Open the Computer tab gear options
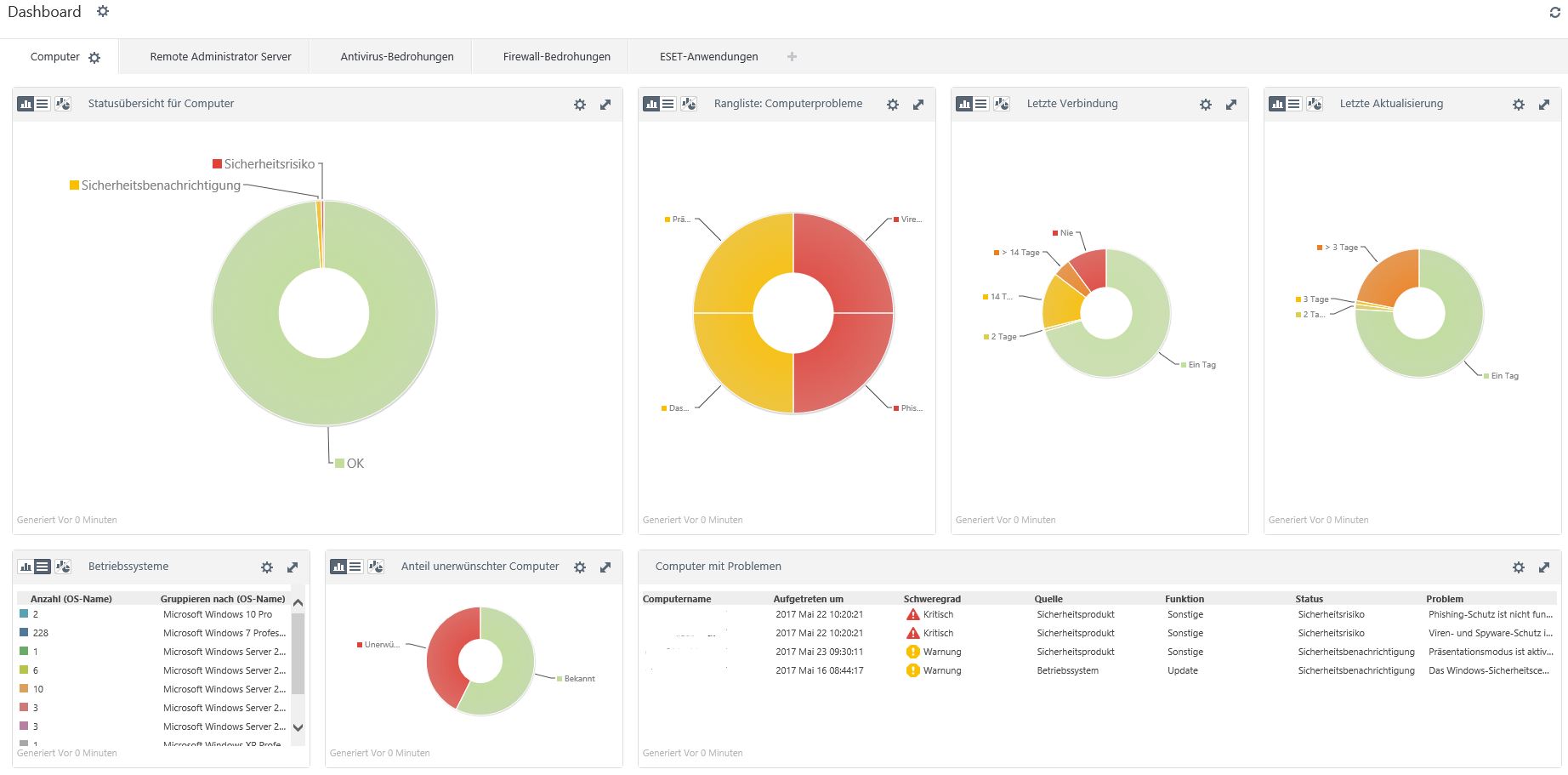 94,57
